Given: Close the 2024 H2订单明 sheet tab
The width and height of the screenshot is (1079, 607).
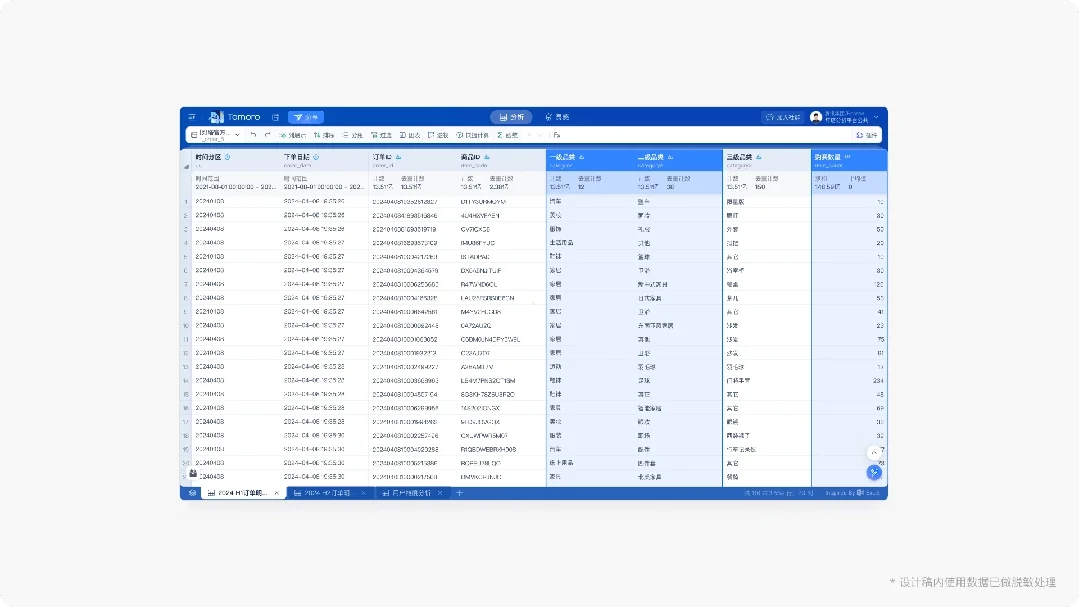Looking at the screenshot, I should click(x=363, y=493).
